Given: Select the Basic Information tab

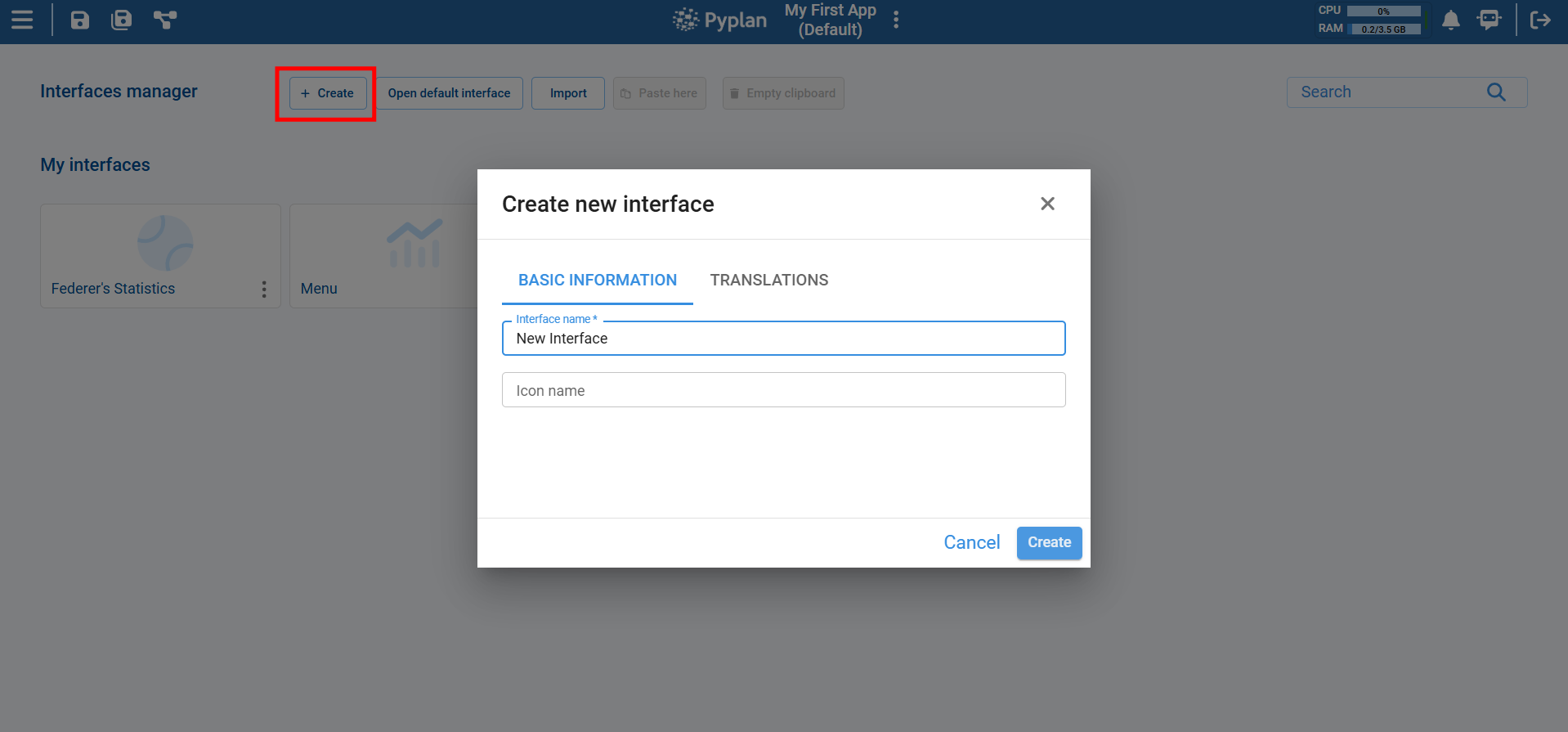Looking at the screenshot, I should tap(597, 281).
